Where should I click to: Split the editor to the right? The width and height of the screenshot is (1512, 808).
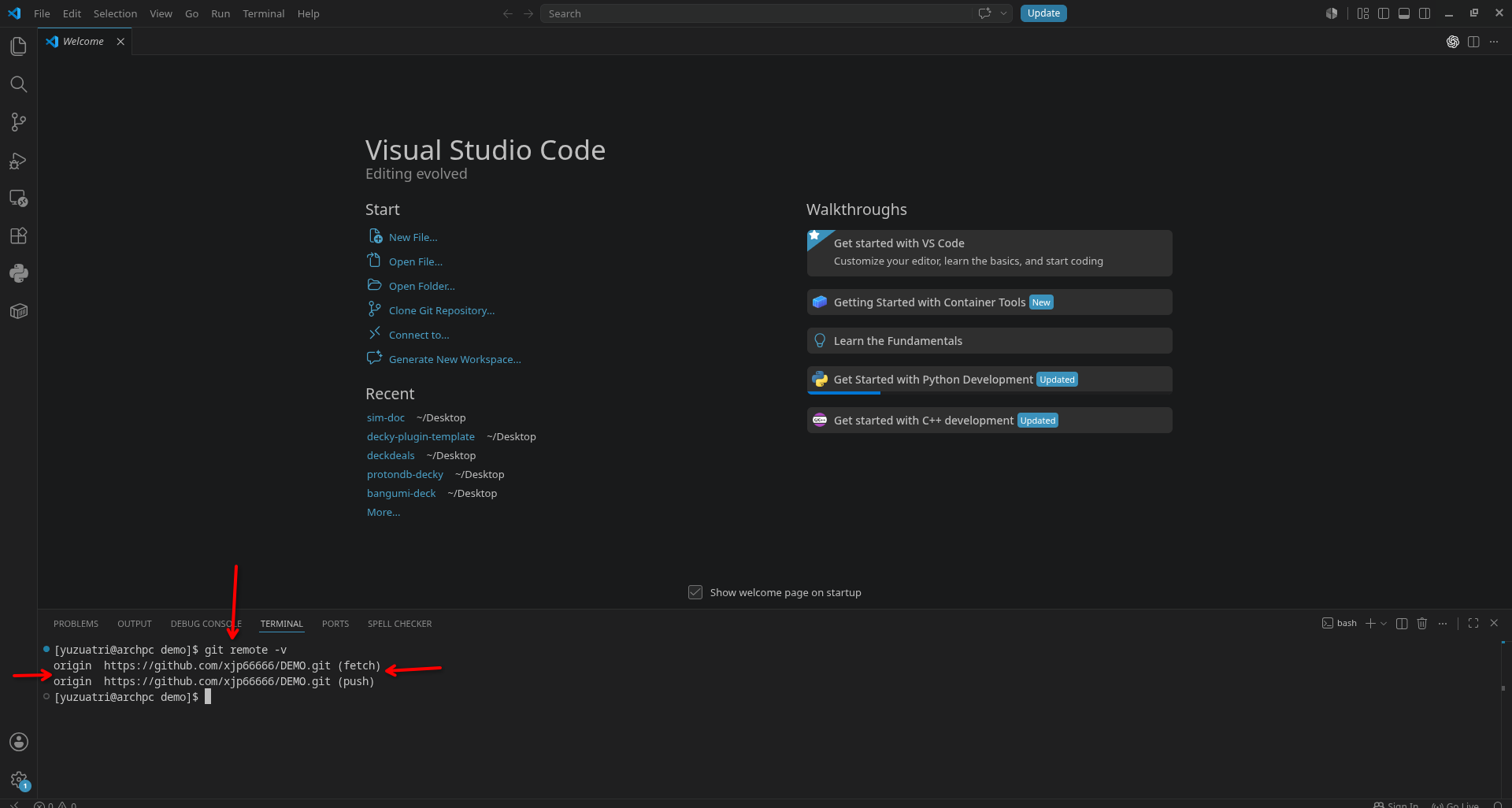click(x=1473, y=42)
